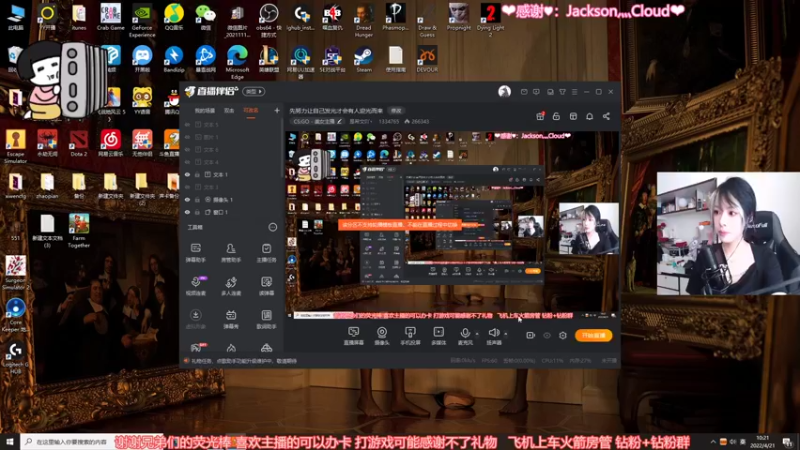The image size is (800, 450).
Task: Toggle the lock on layer 文本 1
Action: [x=197, y=174]
